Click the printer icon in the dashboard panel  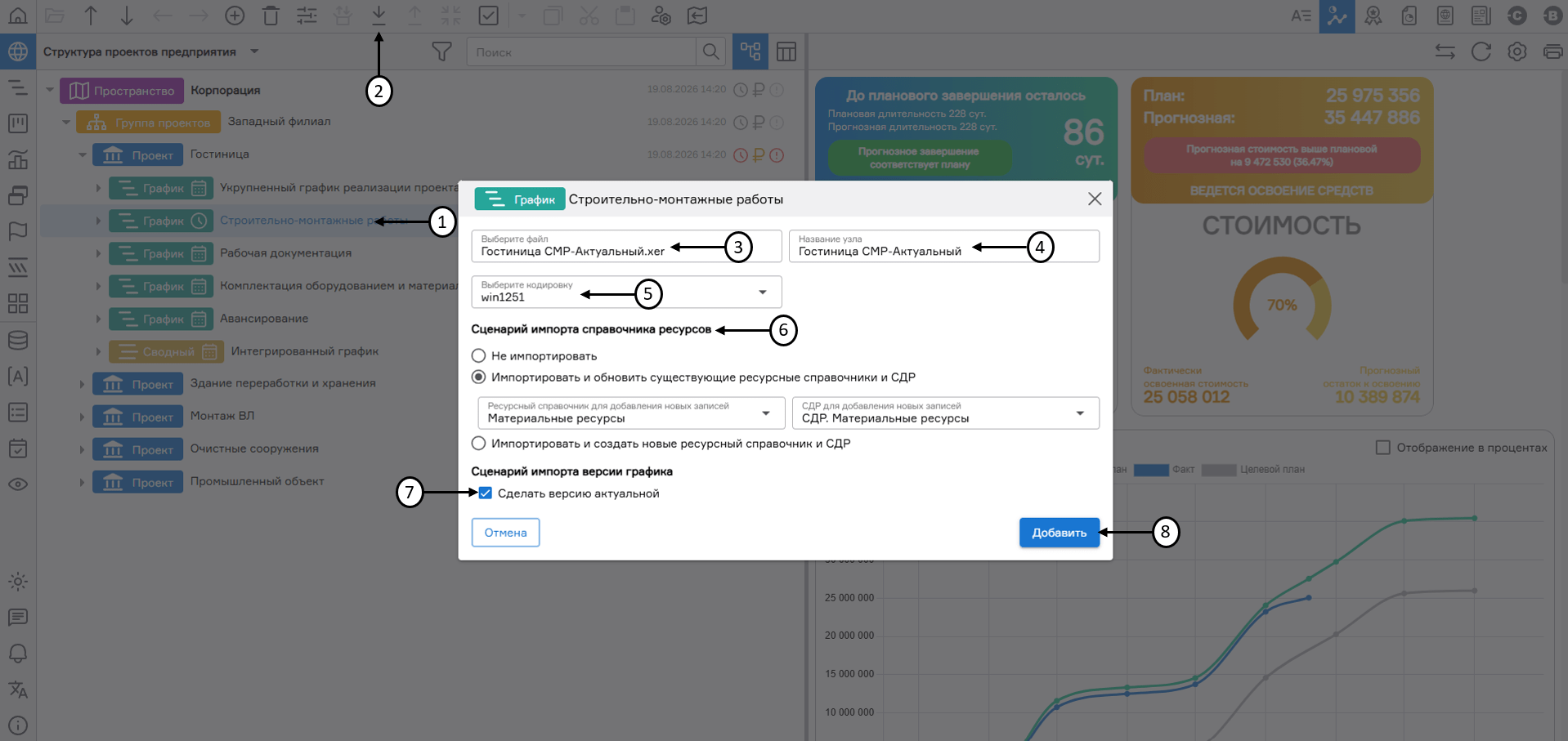pyautogui.click(x=1552, y=51)
